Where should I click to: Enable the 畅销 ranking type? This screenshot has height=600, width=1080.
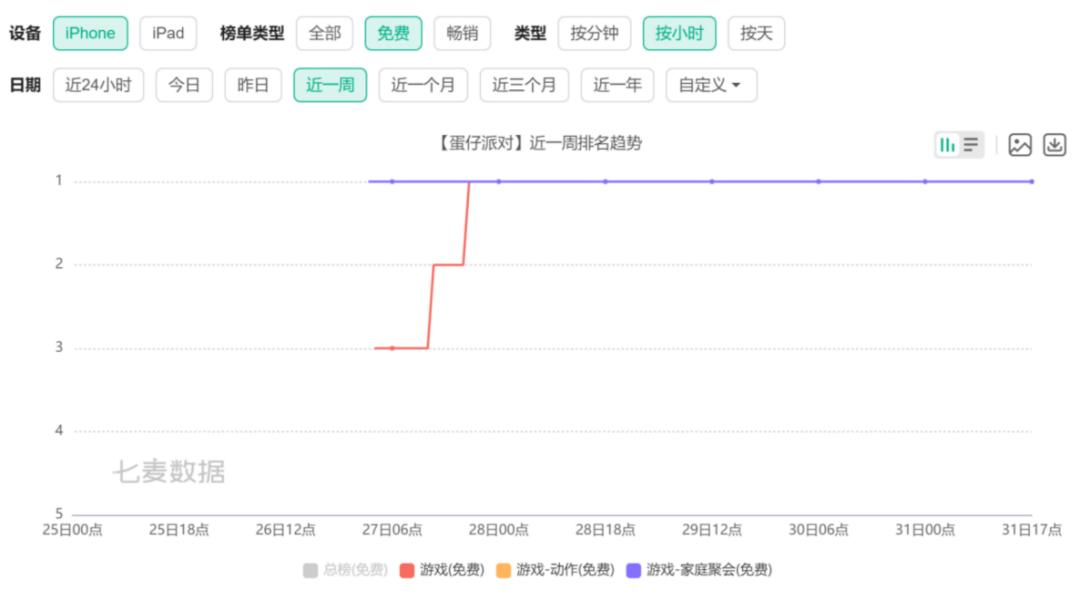464,32
